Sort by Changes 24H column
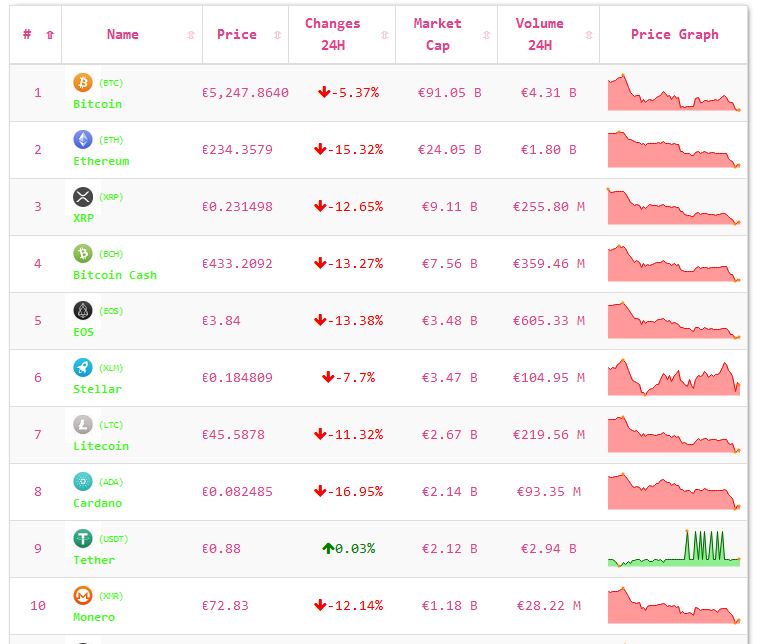The height and width of the screenshot is (644, 760). point(333,34)
